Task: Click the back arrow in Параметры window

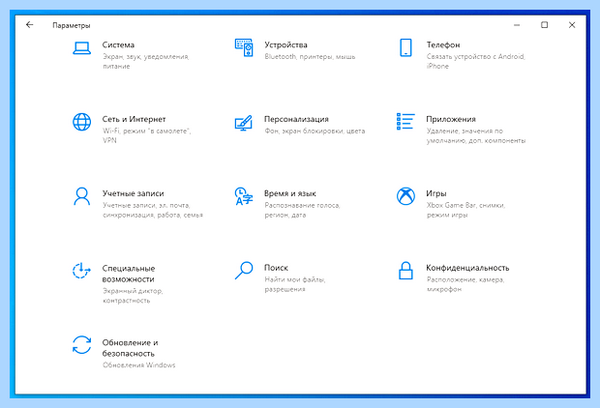Action: pyautogui.click(x=29, y=25)
